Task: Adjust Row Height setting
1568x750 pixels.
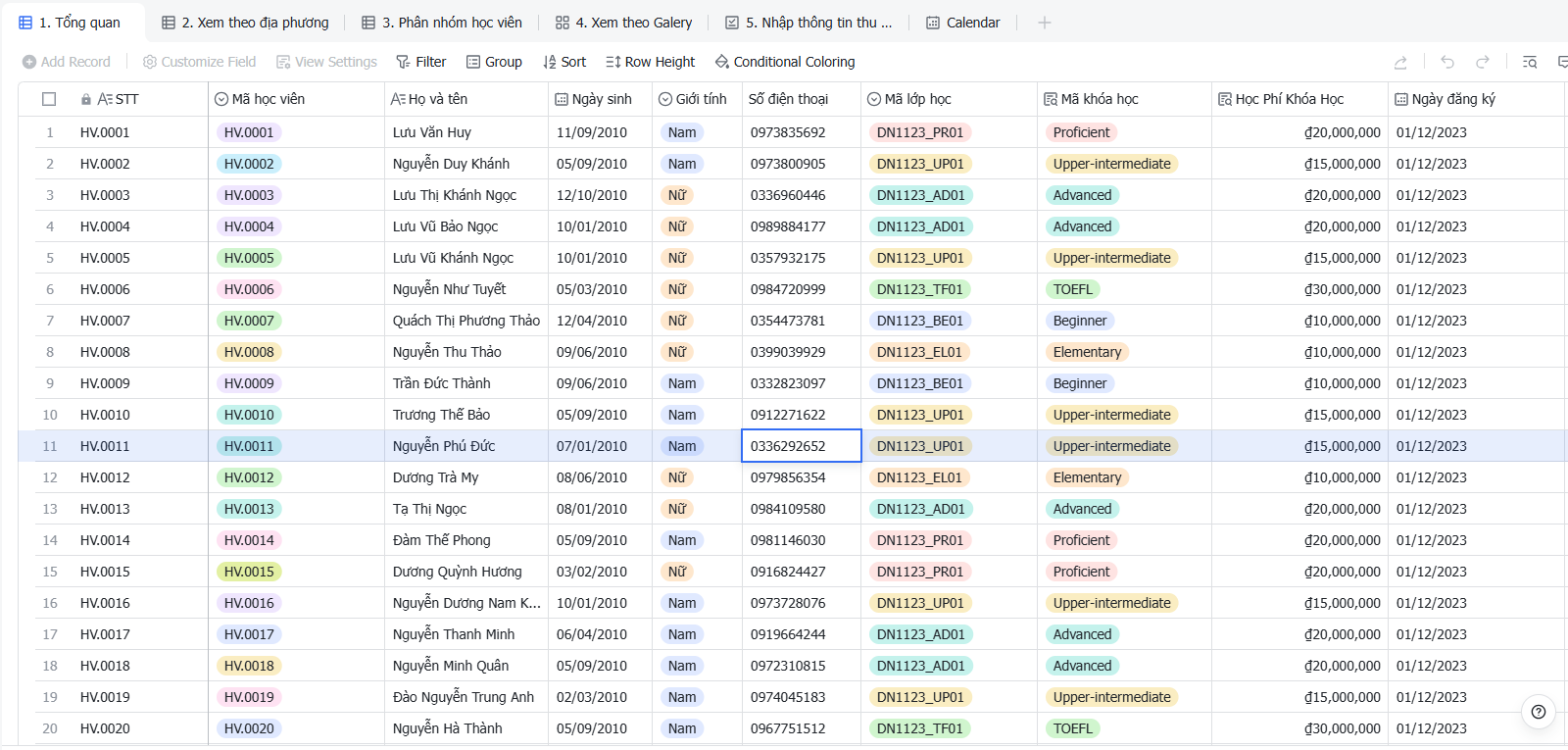Action: coord(650,62)
